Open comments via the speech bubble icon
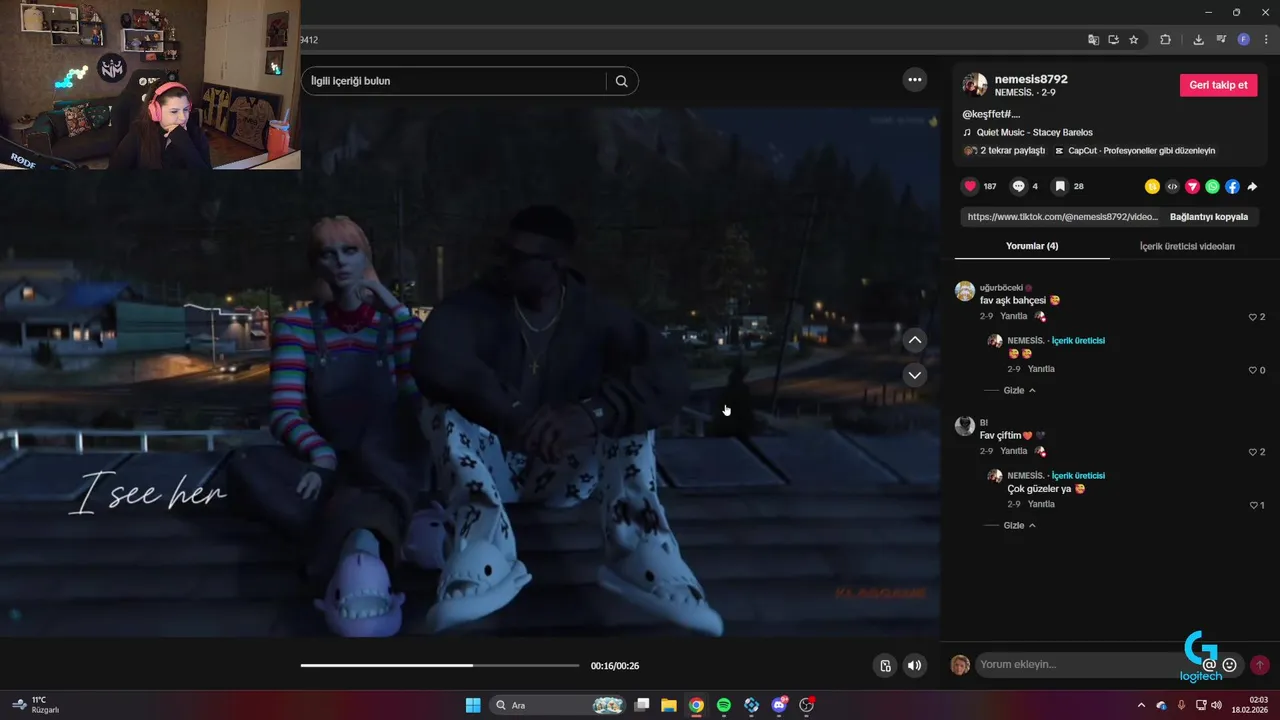The width and height of the screenshot is (1280, 720). click(x=1018, y=186)
